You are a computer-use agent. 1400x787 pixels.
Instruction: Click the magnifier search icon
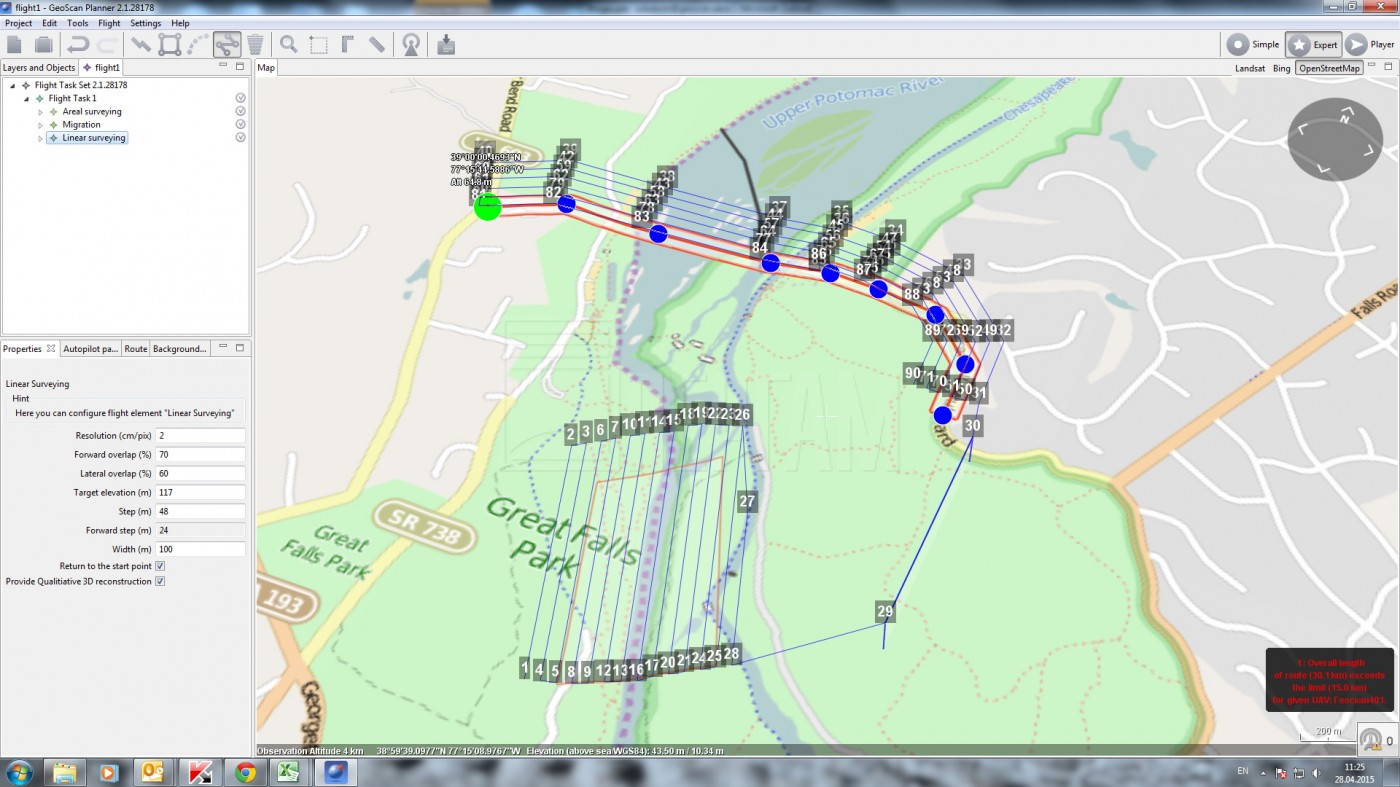289,44
